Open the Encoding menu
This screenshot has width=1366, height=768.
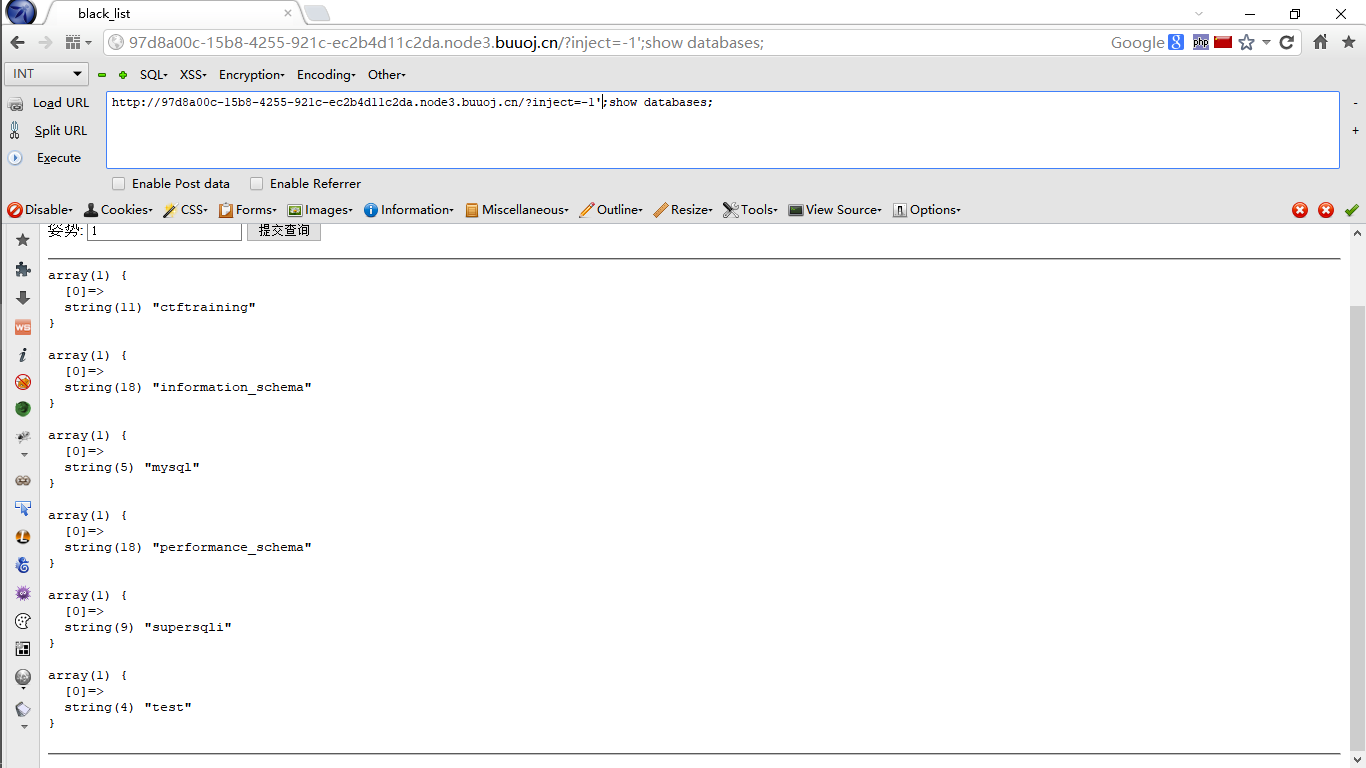(326, 75)
